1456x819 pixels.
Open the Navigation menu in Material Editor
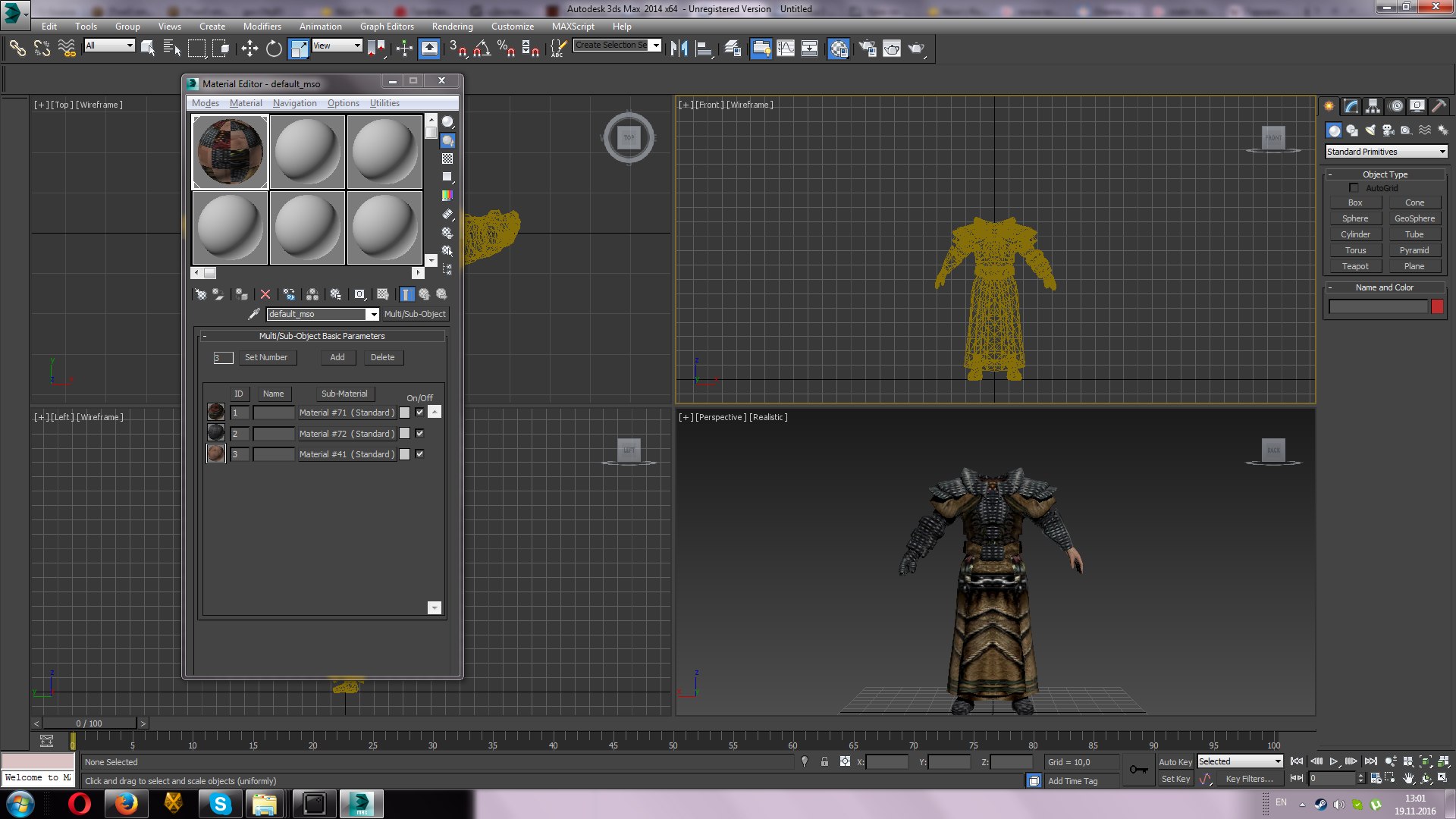click(294, 103)
